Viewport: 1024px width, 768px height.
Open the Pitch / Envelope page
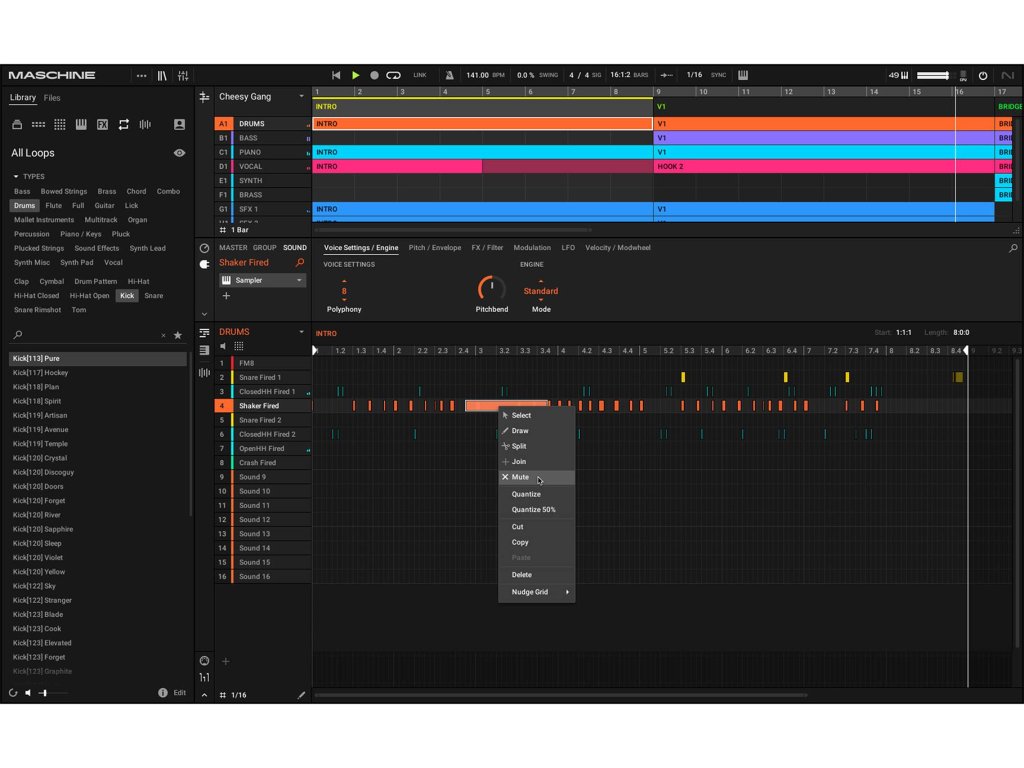[x=435, y=248]
